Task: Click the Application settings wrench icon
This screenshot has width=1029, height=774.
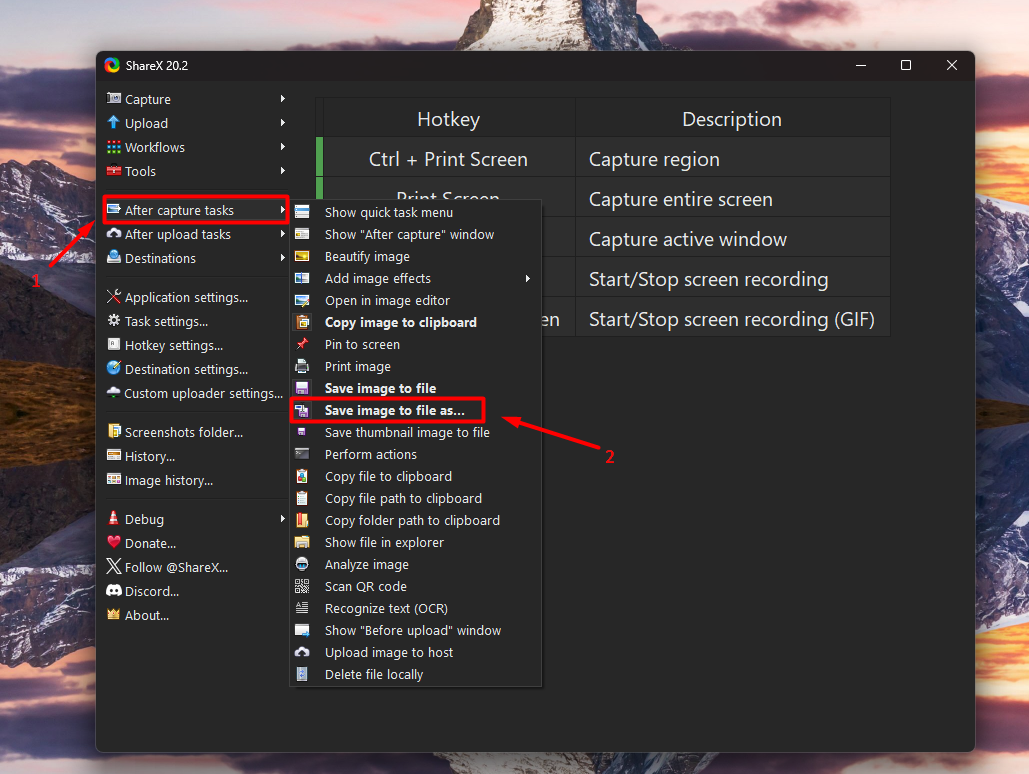Action: pyautogui.click(x=114, y=297)
